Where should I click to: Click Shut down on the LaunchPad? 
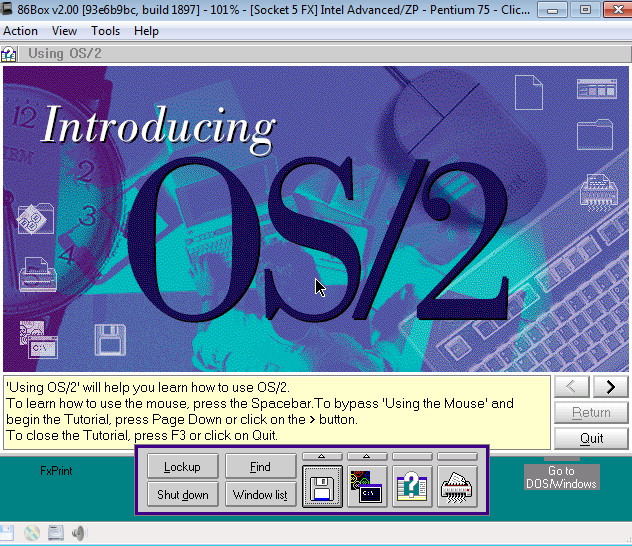183,494
